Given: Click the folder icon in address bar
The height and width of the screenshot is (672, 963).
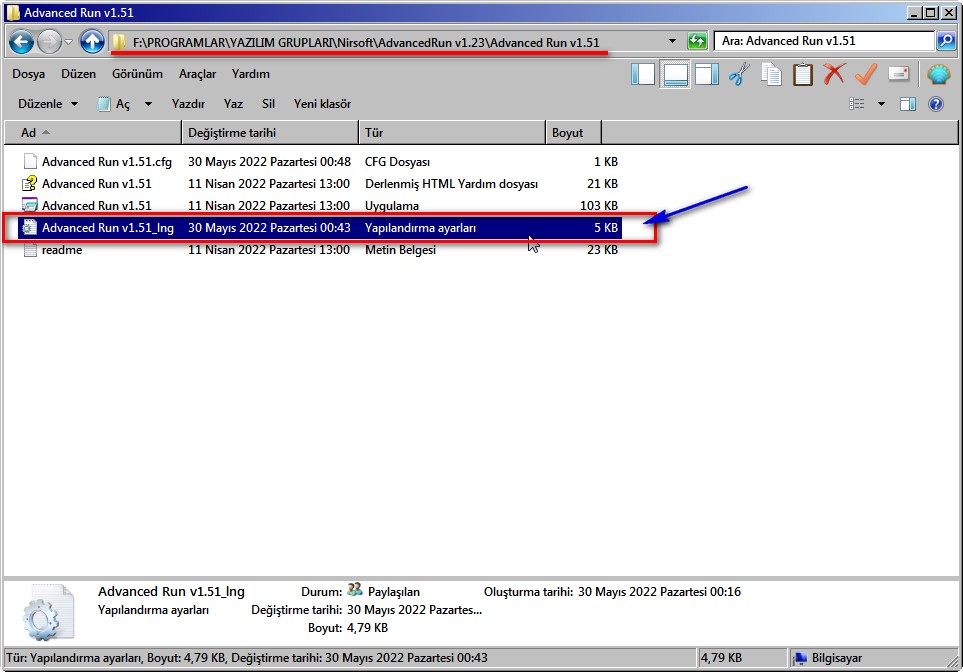Looking at the screenshot, I should click(x=119, y=42).
